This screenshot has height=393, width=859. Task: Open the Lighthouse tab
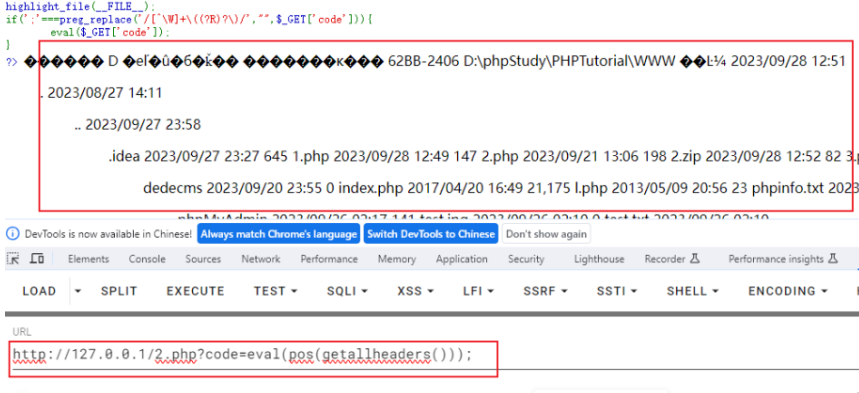pos(599,259)
